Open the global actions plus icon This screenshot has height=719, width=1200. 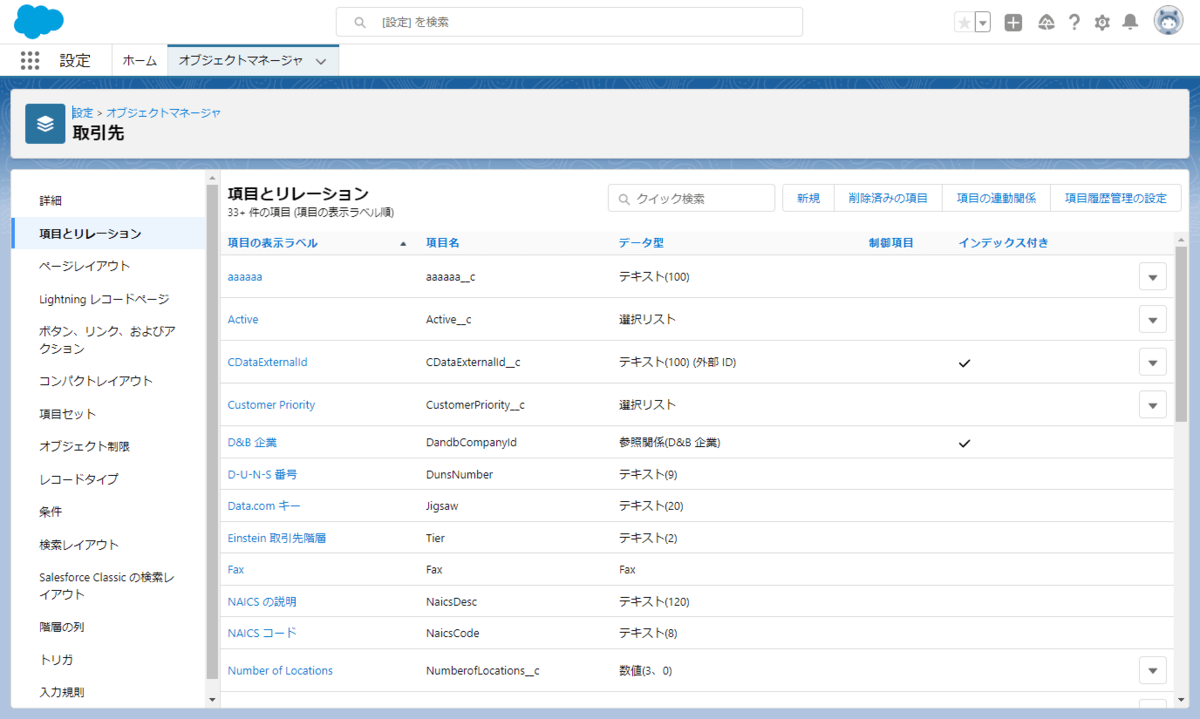coord(1013,22)
